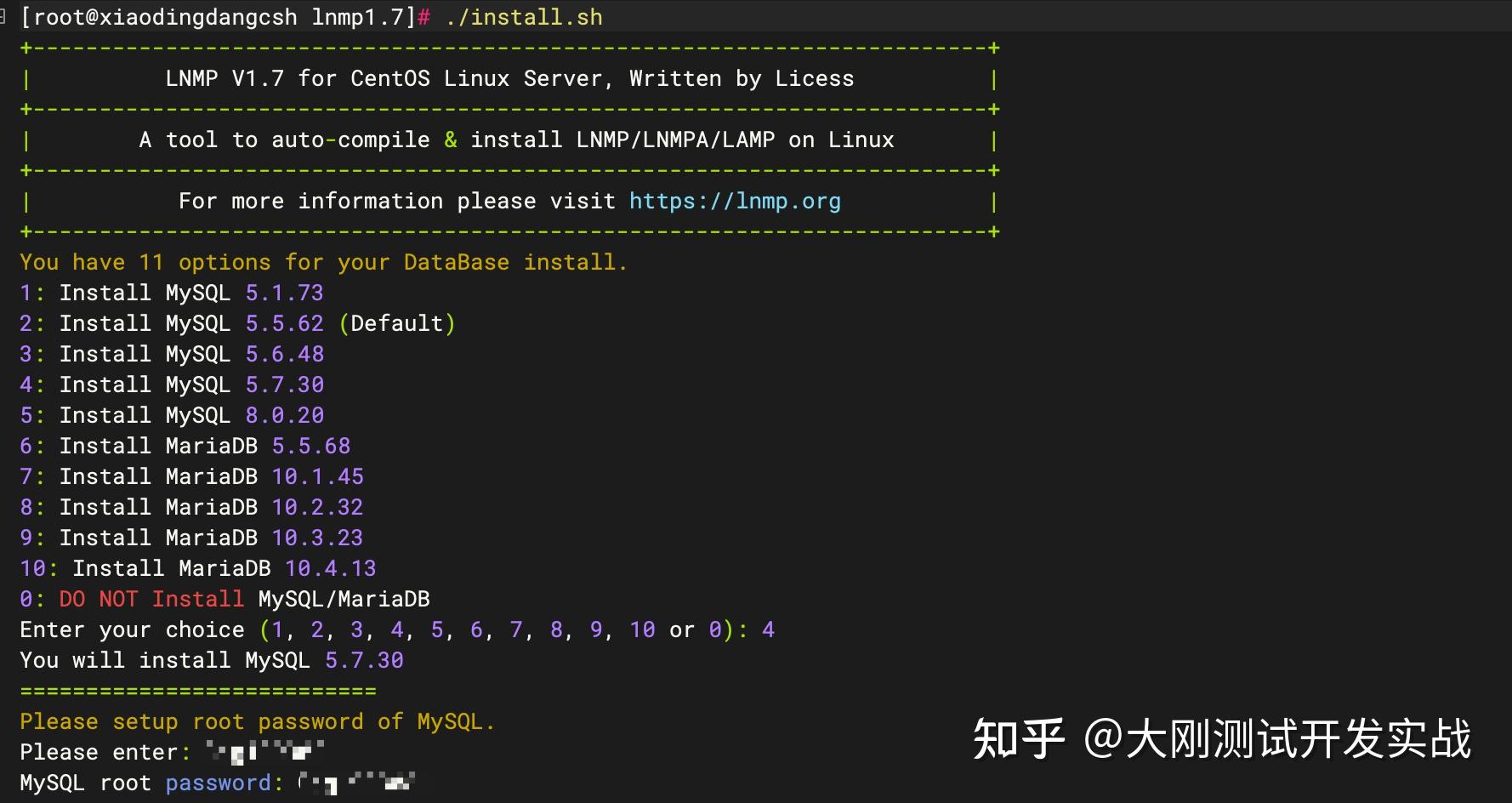Click the You will install MySQL 5.7.30 line
The image size is (1512, 803).
212,661
